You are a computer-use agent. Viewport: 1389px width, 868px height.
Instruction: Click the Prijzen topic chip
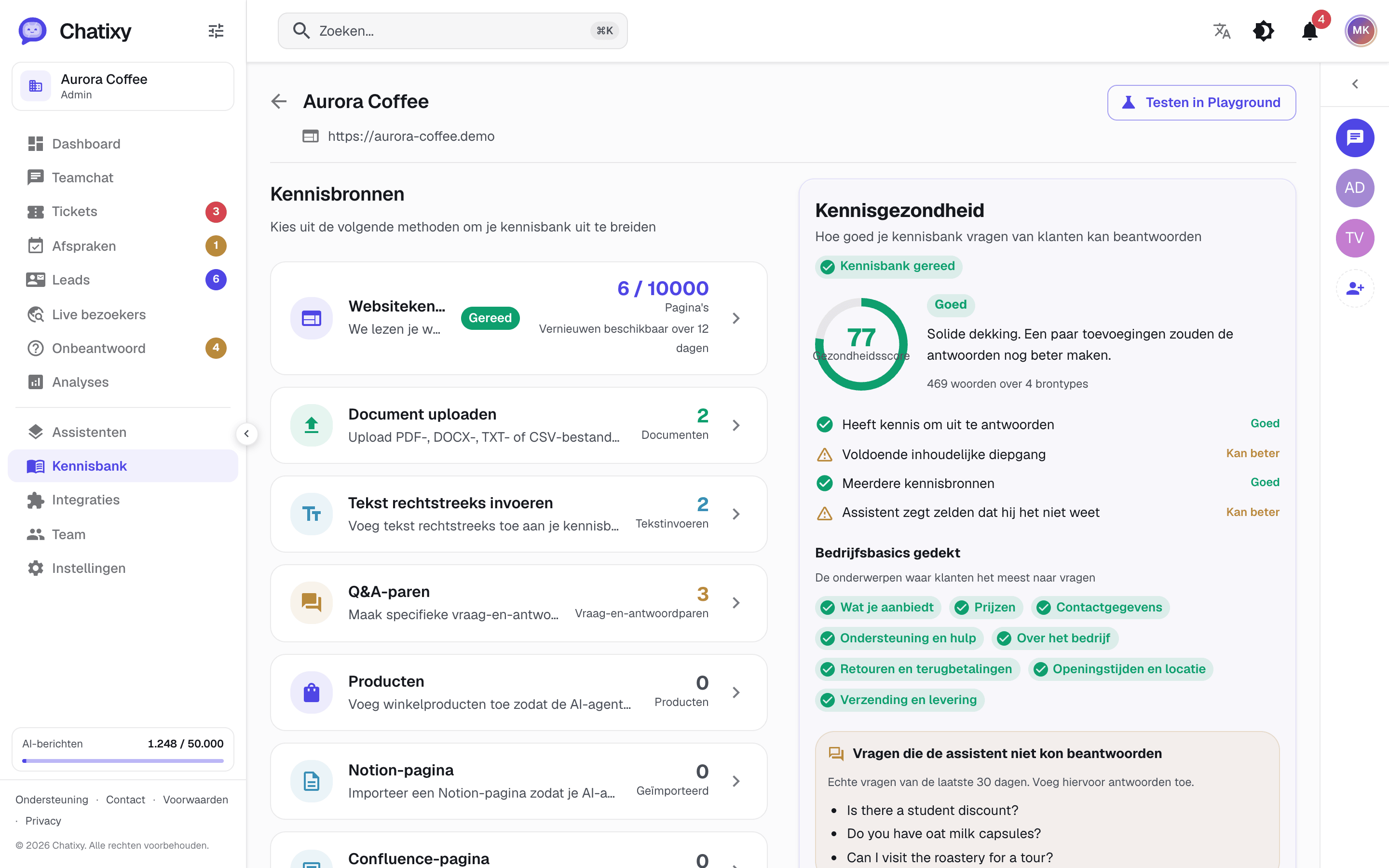pos(986,608)
